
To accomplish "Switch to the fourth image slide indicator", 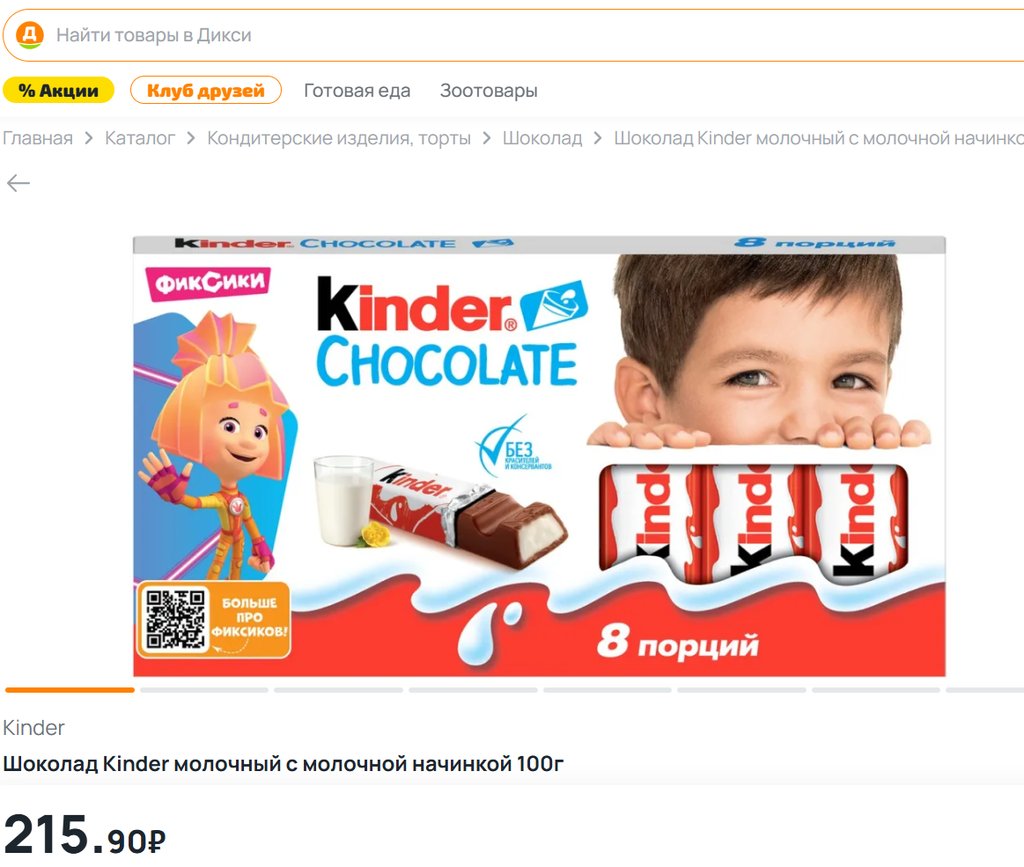I will pos(473,689).
